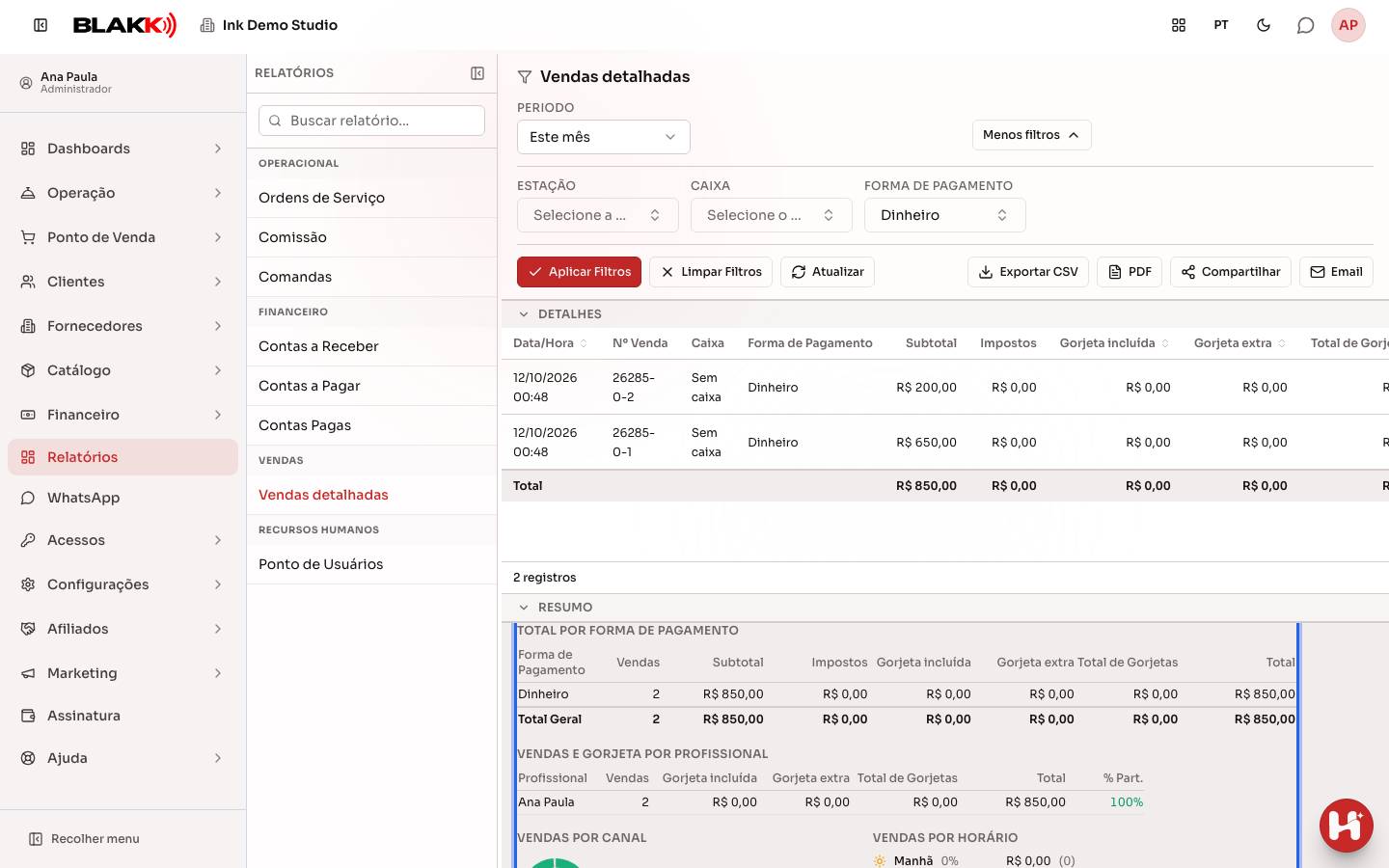1389x868 pixels.
Task: Click the red floating assistant button
Action: pyautogui.click(x=1347, y=826)
